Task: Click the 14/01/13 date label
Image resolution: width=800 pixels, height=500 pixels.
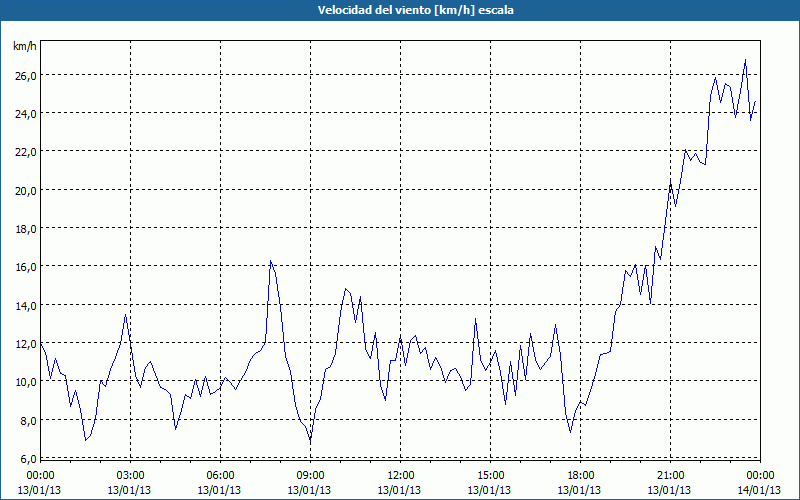Action: [759, 490]
